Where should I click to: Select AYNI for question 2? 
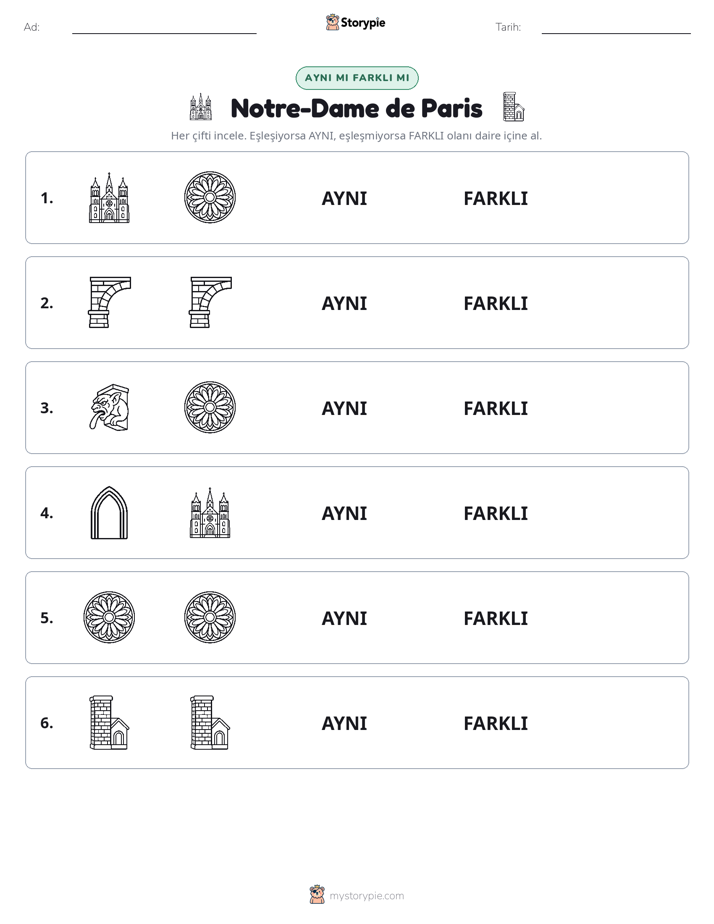[344, 303]
